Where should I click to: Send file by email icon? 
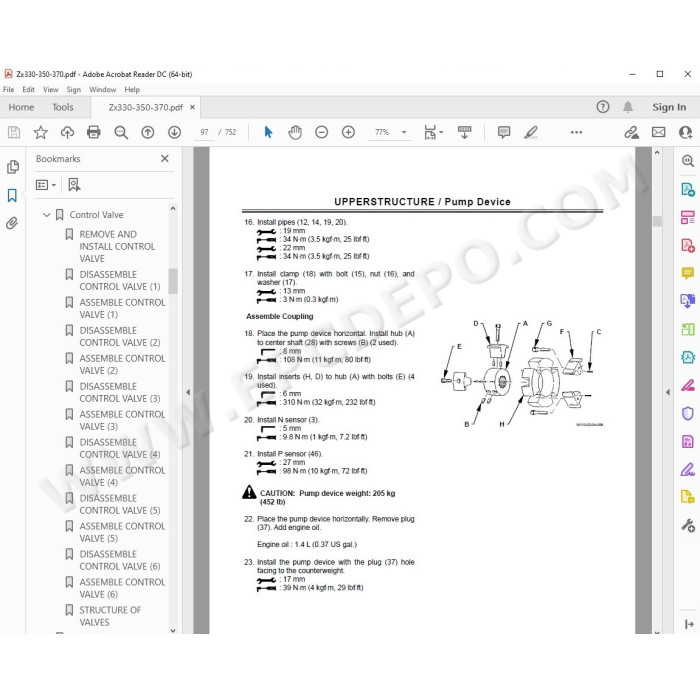pos(658,132)
